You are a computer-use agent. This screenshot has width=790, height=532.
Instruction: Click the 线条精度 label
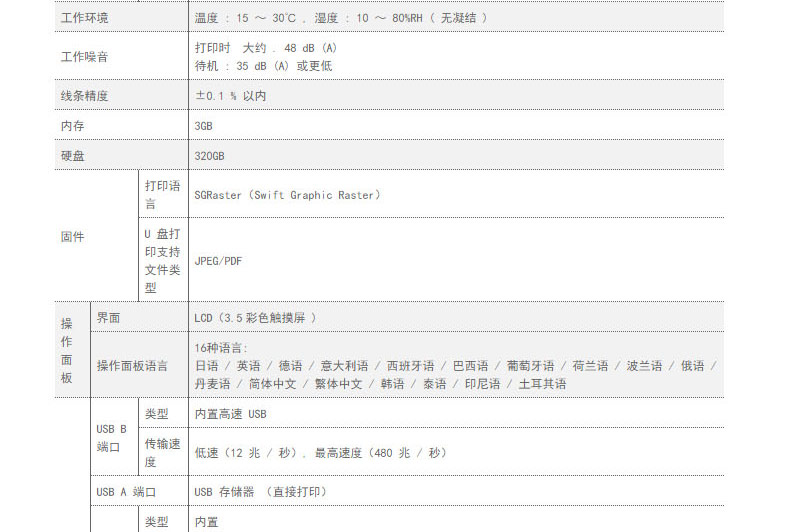(85, 96)
